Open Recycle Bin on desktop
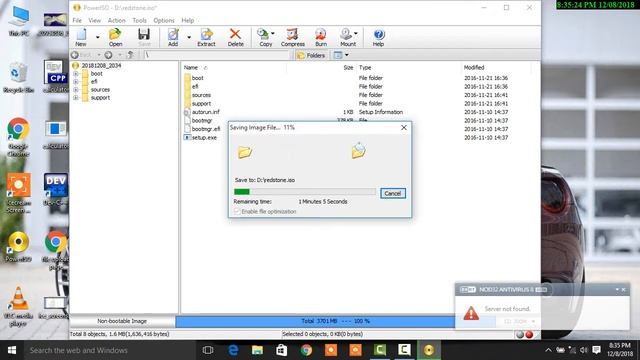The image size is (640, 360). 18,78
